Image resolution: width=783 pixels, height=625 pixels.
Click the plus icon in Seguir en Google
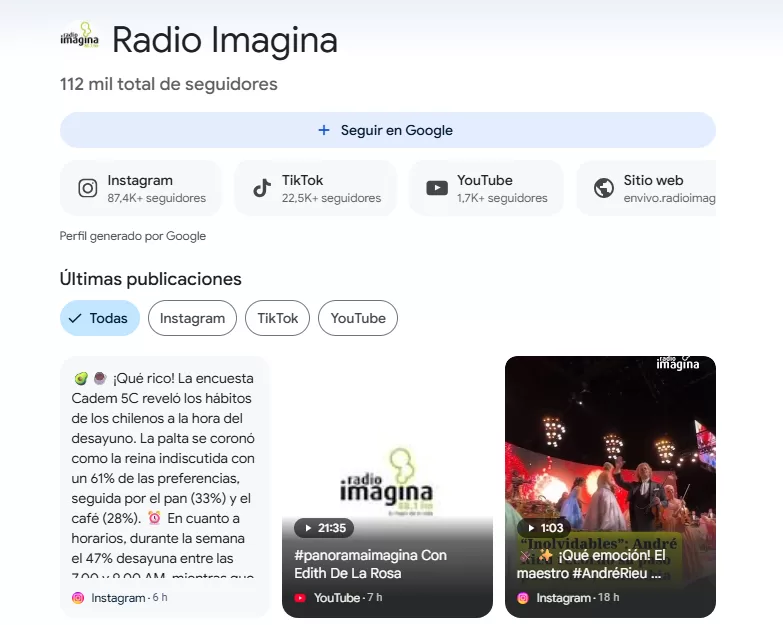323,130
